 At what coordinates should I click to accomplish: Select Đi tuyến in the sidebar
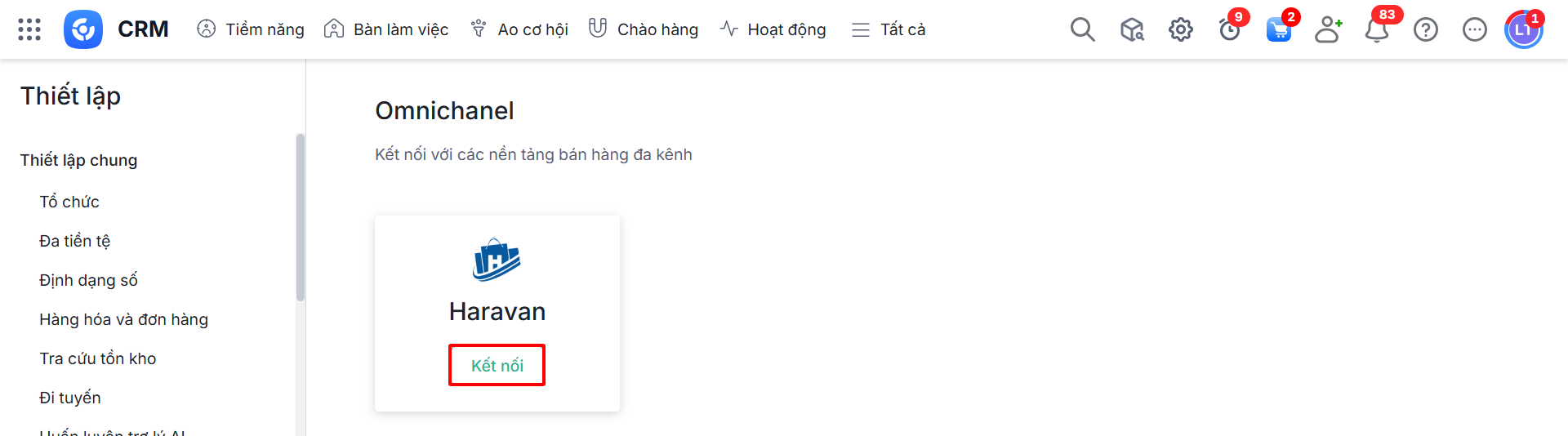pyautogui.click(x=70, y=398)
